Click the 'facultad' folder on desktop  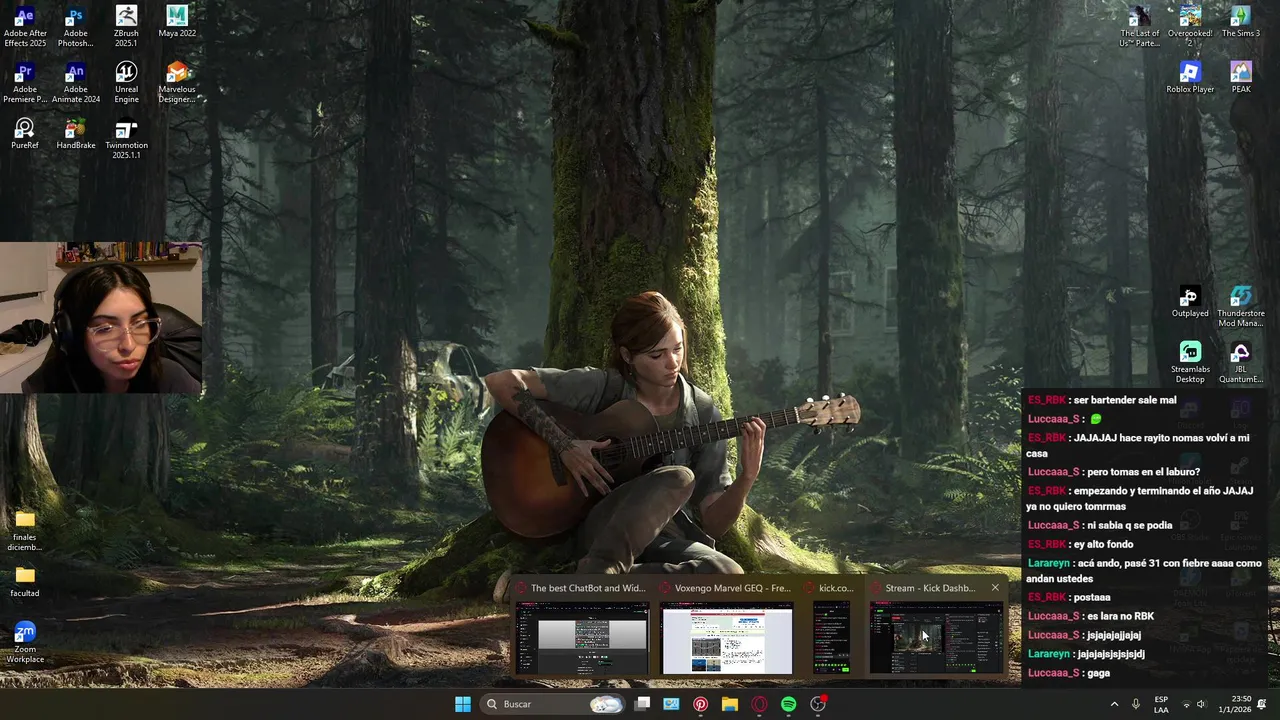point(25,582)
